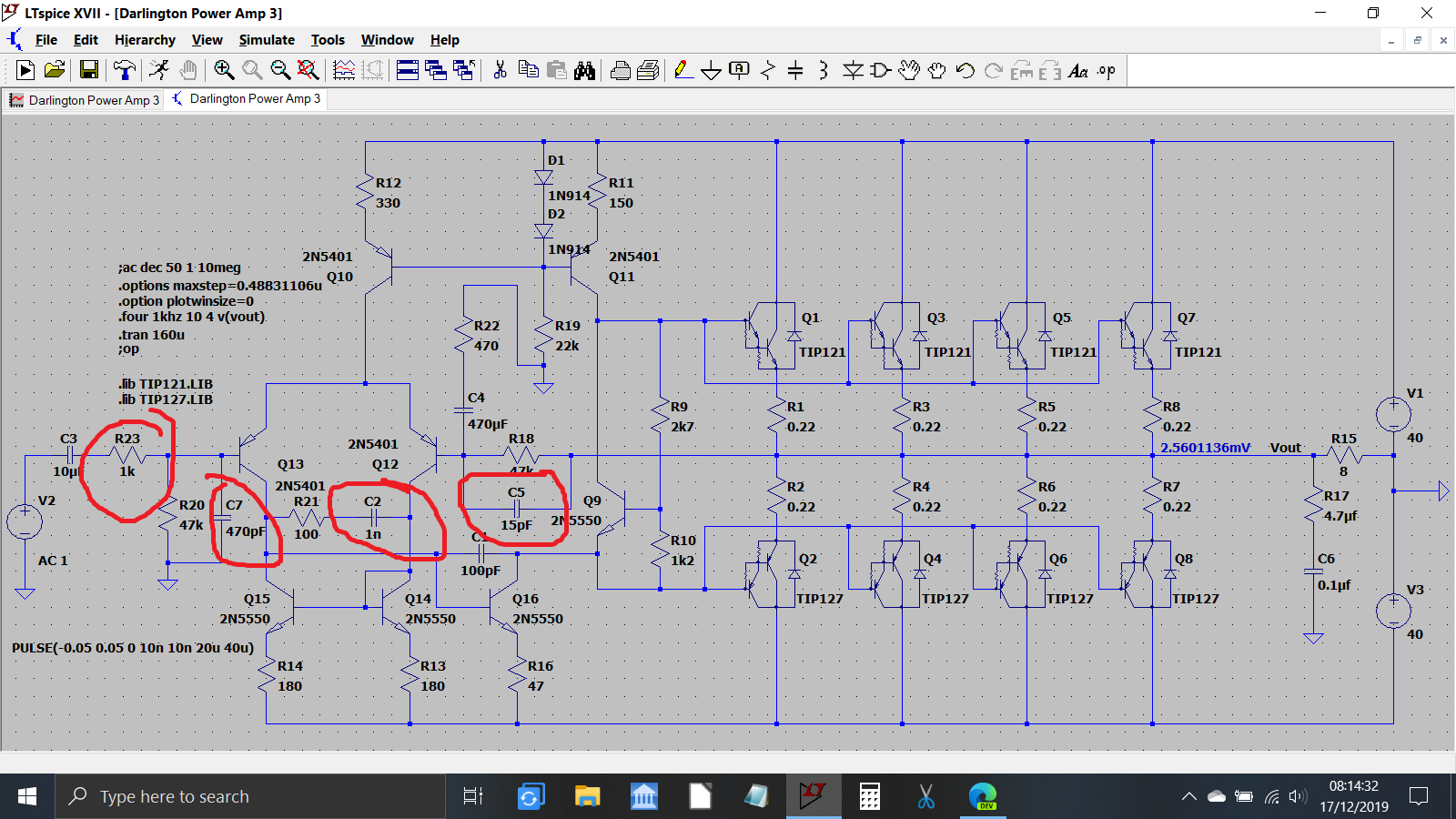Open Calculator from the taskbar

point(870,797)
